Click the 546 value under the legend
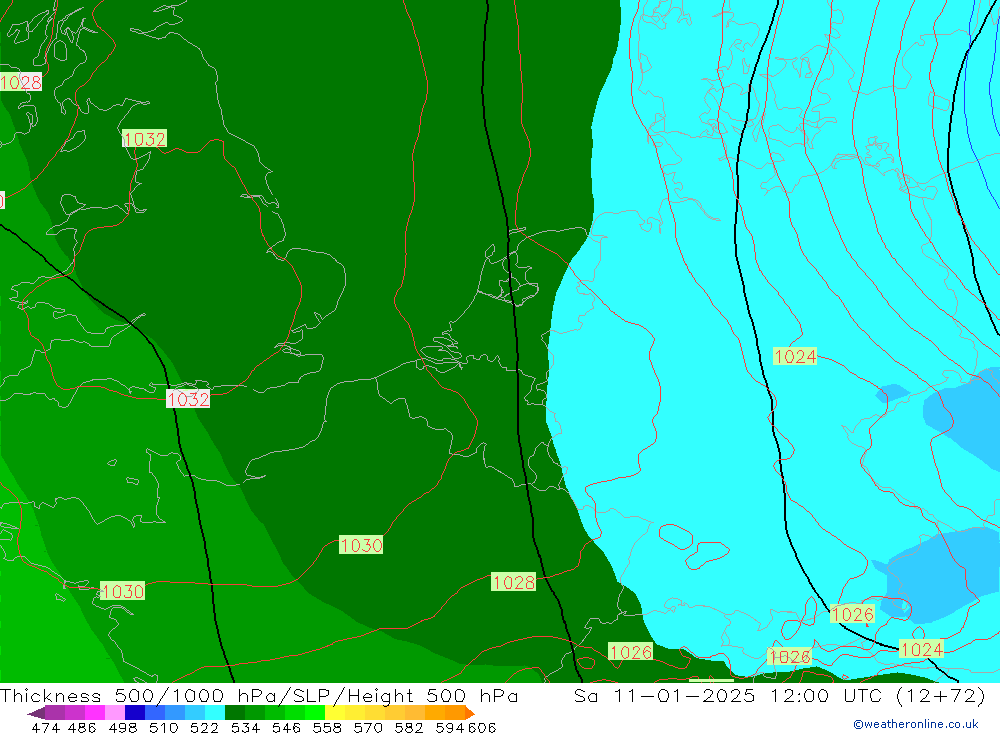Viewport: 1000px width, 733px height. tap(286, 727)
